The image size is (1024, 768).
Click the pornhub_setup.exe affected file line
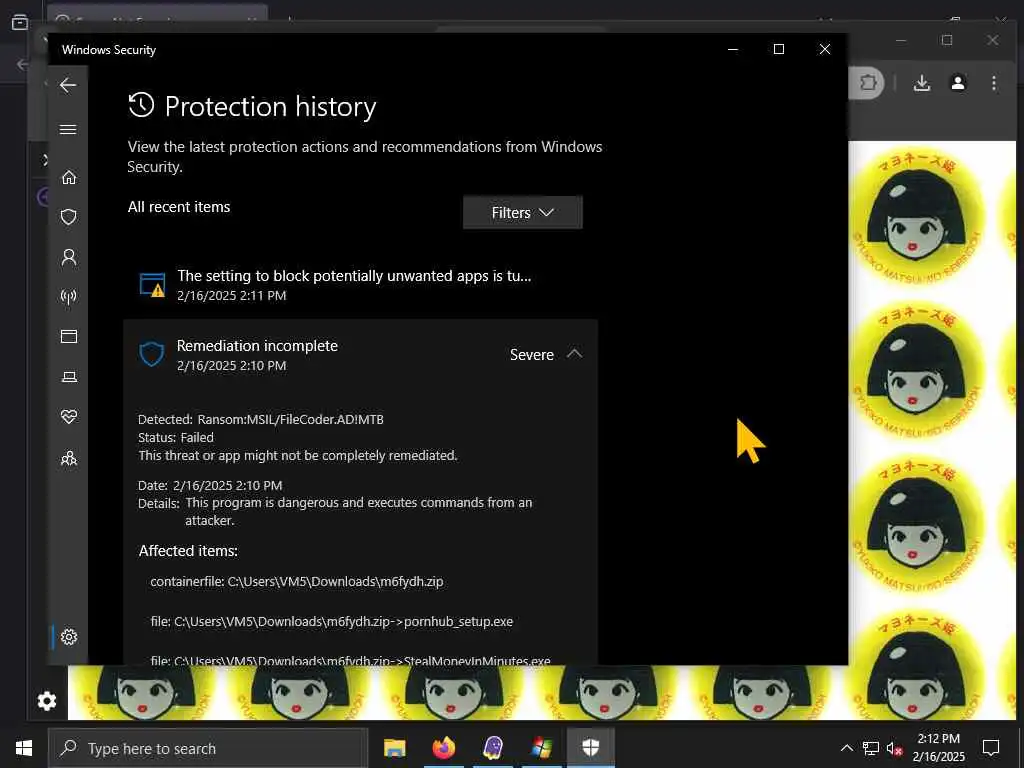tap(331, 621)
